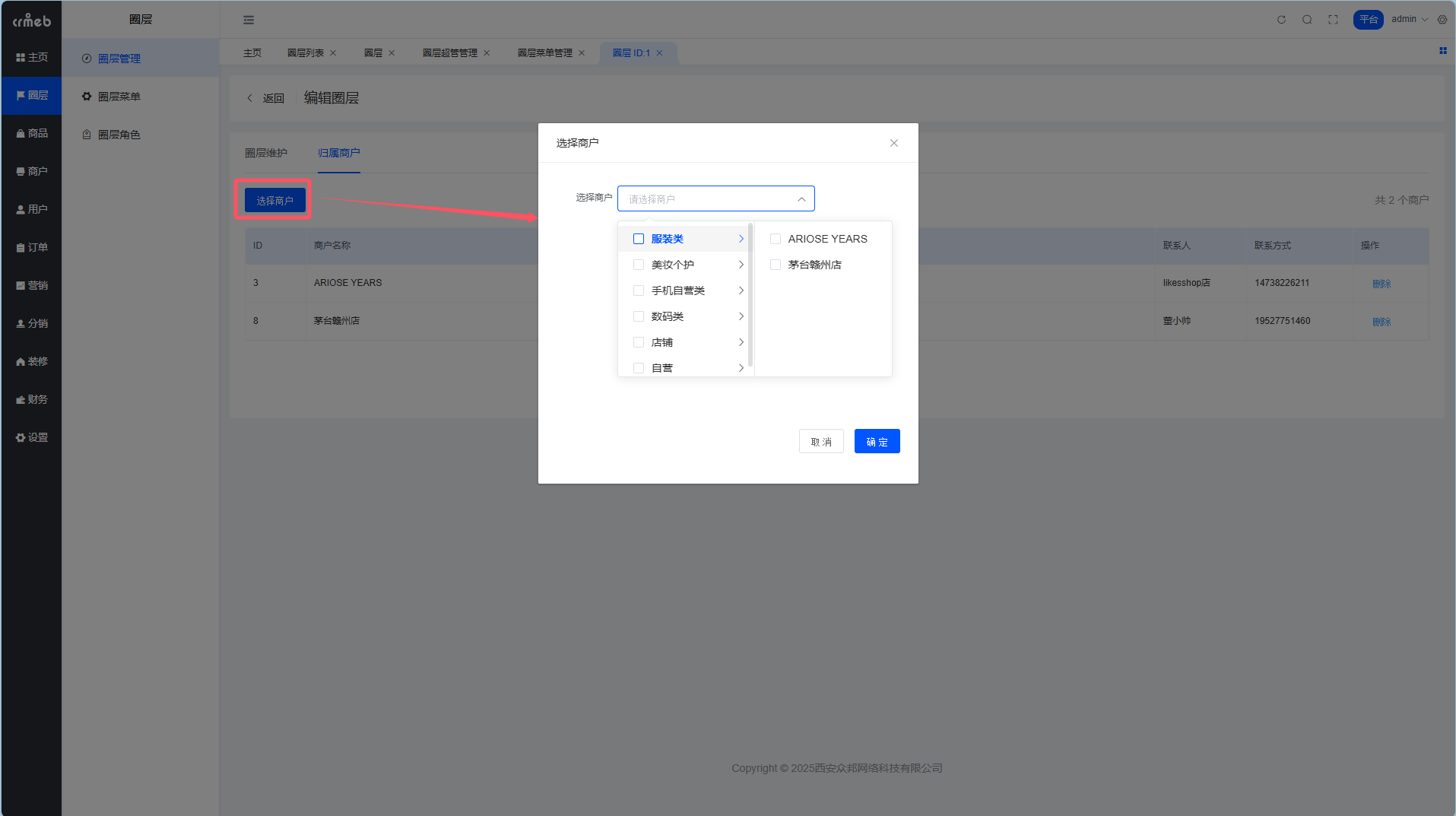Click the category list scrollbar
The height and width of the screenshot is (816, 1456).
coord(750,297)
